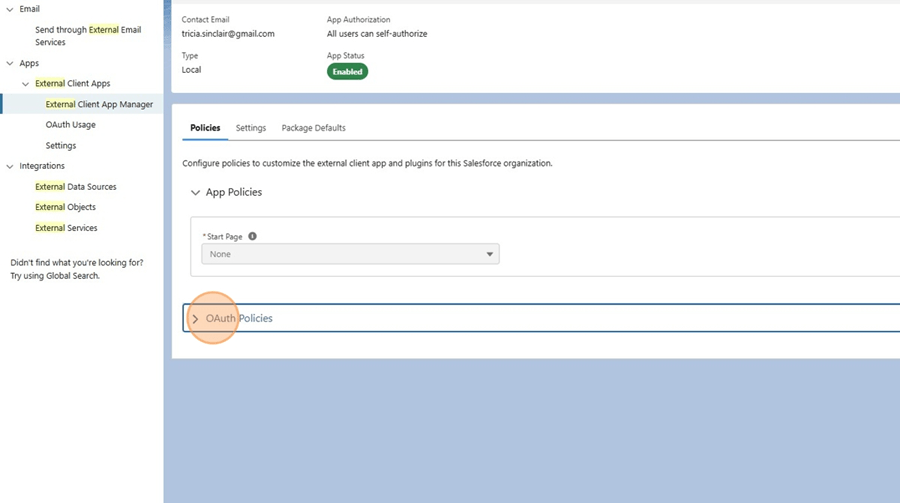Open Settings under External Client Apps sidebar
This screenshot has width=900, height=503.
click(61, 146)
